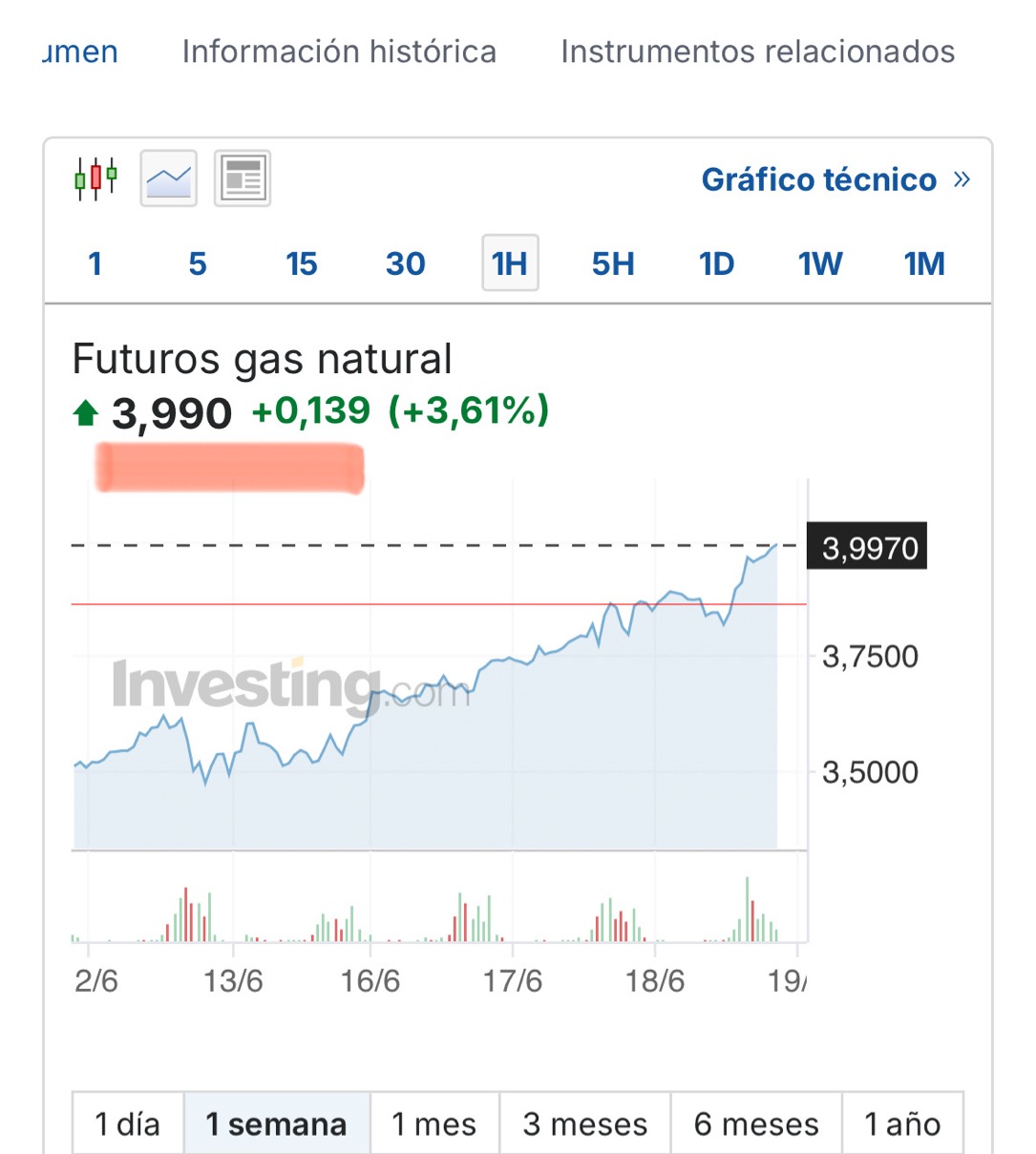
Task: Choose the 30-minute interval
Action: pos(406,263)
